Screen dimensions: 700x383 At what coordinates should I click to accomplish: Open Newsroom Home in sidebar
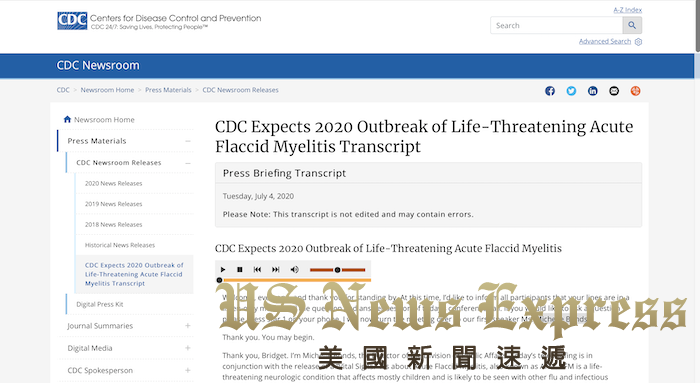pos(104,120)
